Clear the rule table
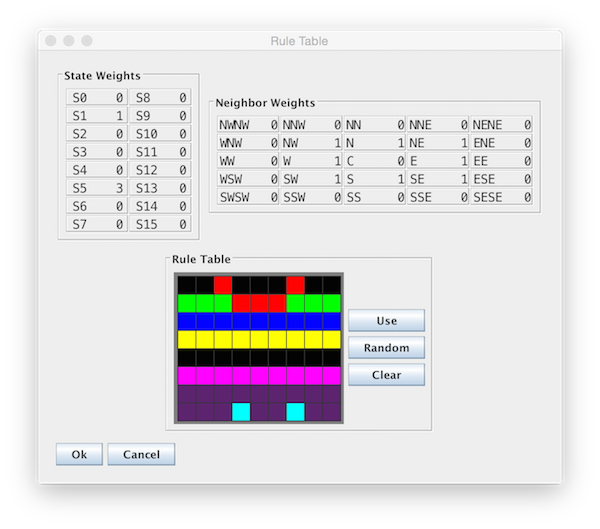The image size is (600, 529). 386,375
